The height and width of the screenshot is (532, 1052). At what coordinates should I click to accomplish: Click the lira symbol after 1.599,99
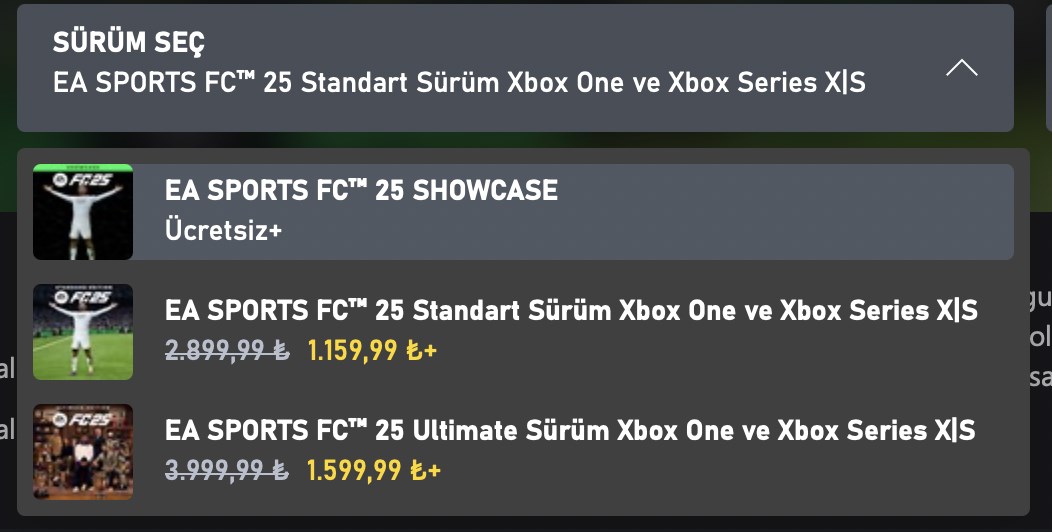419,471
